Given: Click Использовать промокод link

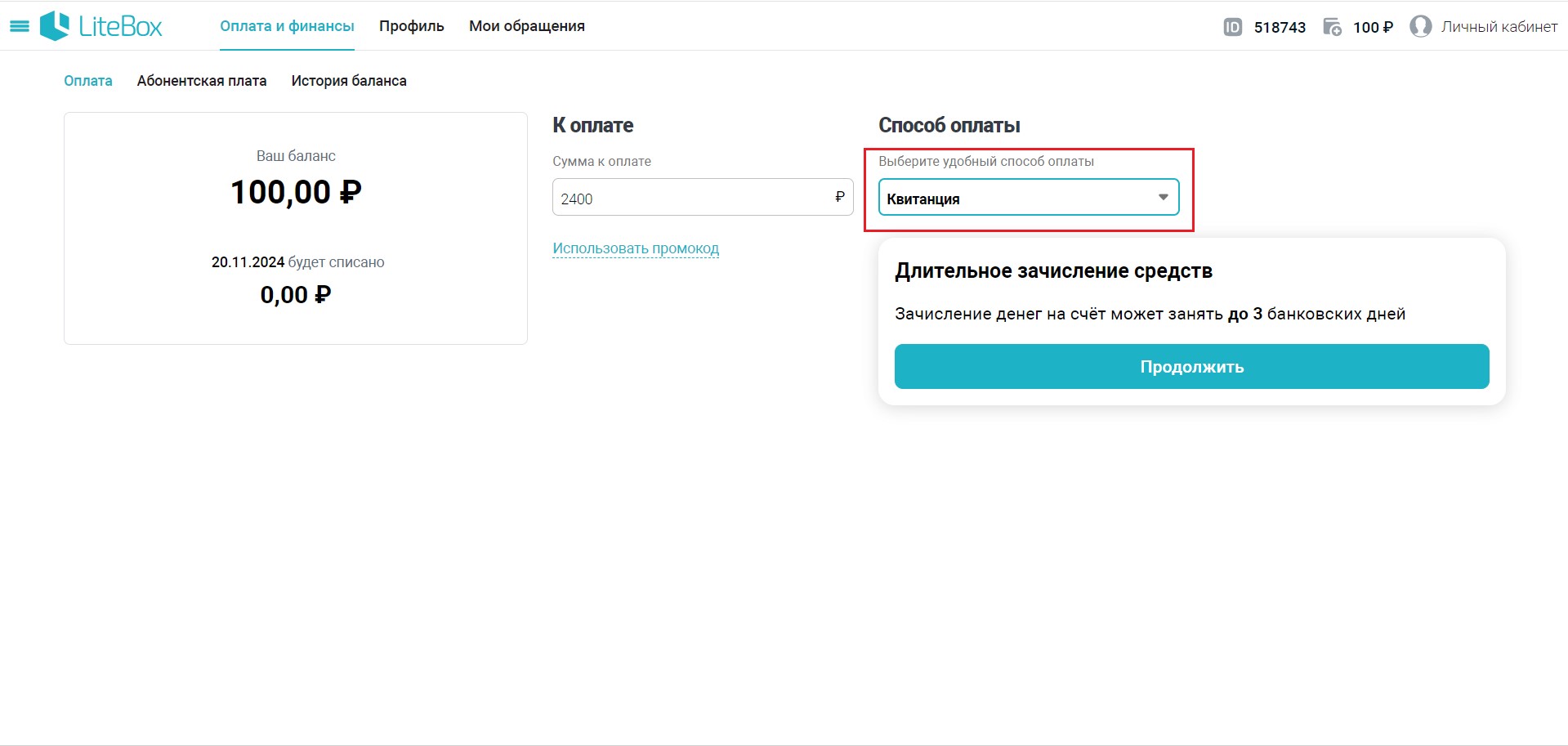Looking at the screenshot, I should 636,248.
